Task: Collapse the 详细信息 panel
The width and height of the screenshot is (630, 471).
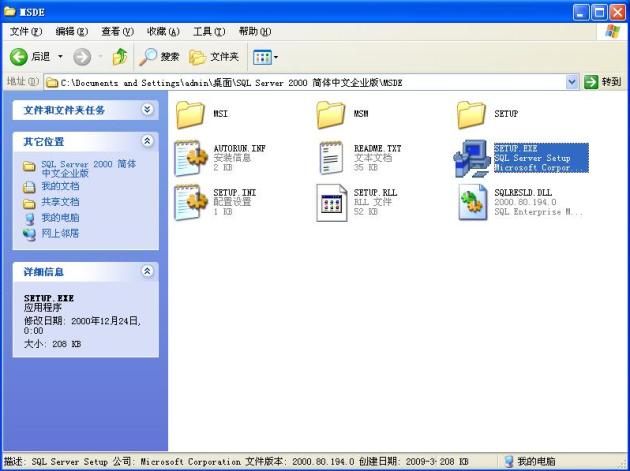Action: [148, 271]
